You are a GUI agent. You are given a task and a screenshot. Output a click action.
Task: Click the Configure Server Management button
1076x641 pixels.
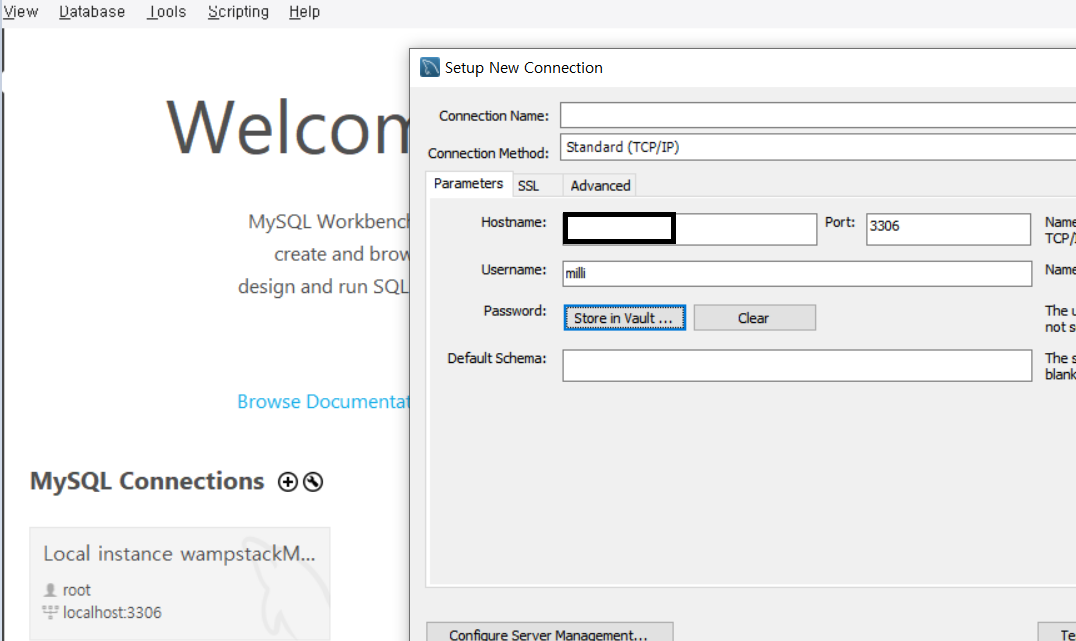(x=550, y=633)
